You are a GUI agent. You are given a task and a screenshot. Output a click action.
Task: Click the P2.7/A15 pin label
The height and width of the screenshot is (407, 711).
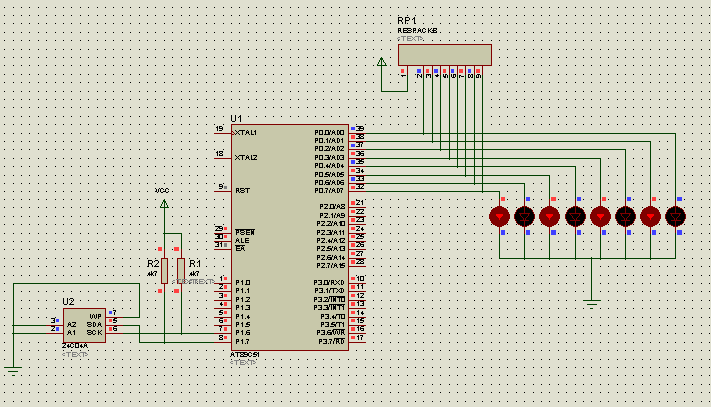tap(331, 265)
